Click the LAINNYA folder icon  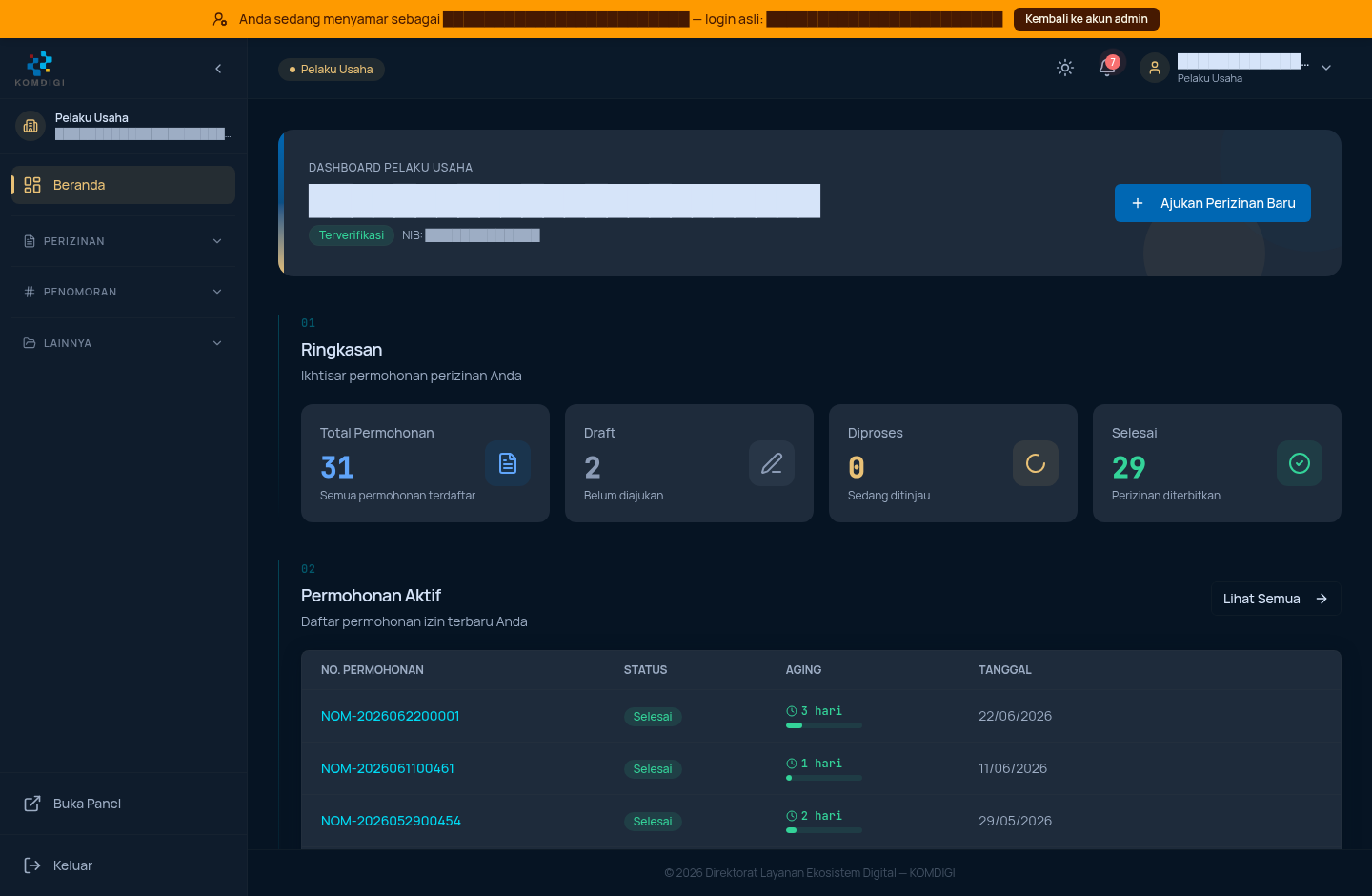[x=30, y=343]
